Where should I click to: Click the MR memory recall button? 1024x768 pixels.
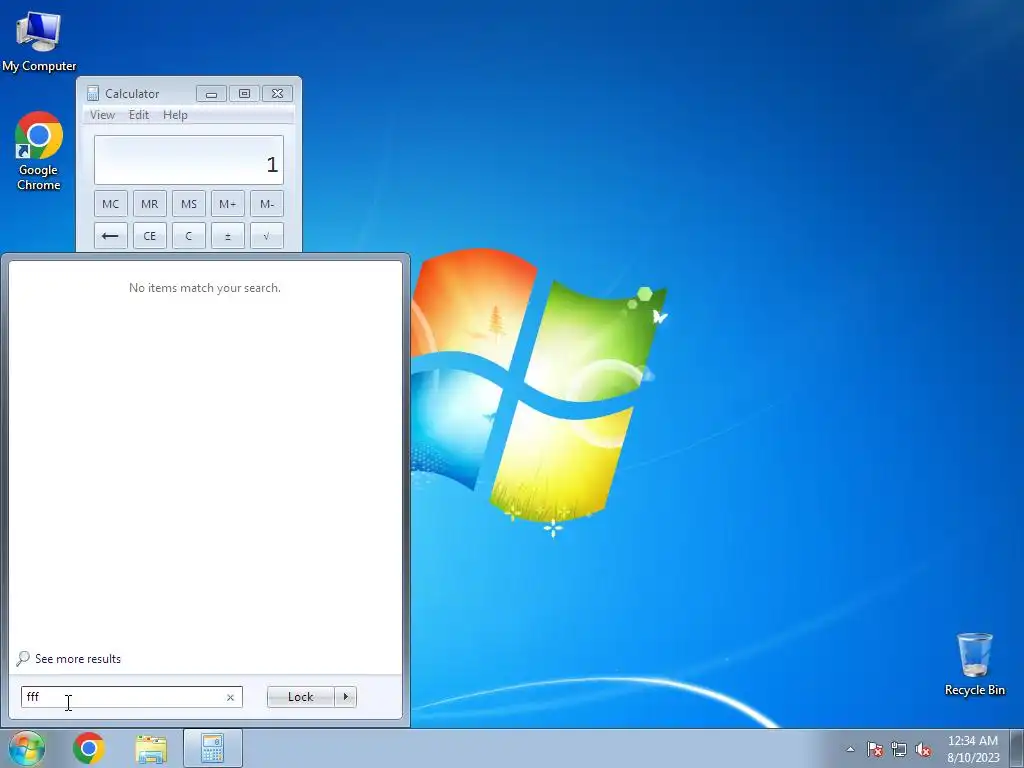pyautogui.click(x=150, y=204)
